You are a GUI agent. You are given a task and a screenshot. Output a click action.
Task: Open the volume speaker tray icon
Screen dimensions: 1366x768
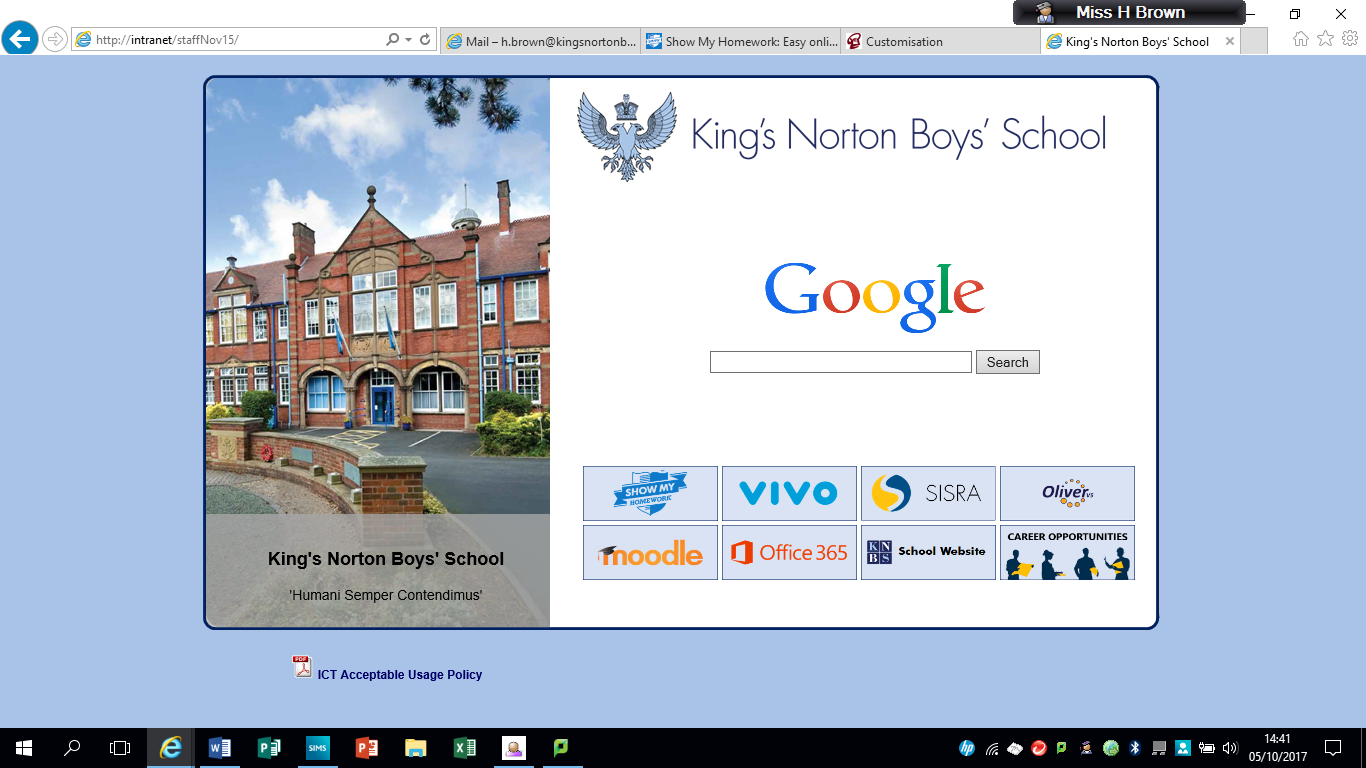pyautogui.click(x=1230, y=747)
